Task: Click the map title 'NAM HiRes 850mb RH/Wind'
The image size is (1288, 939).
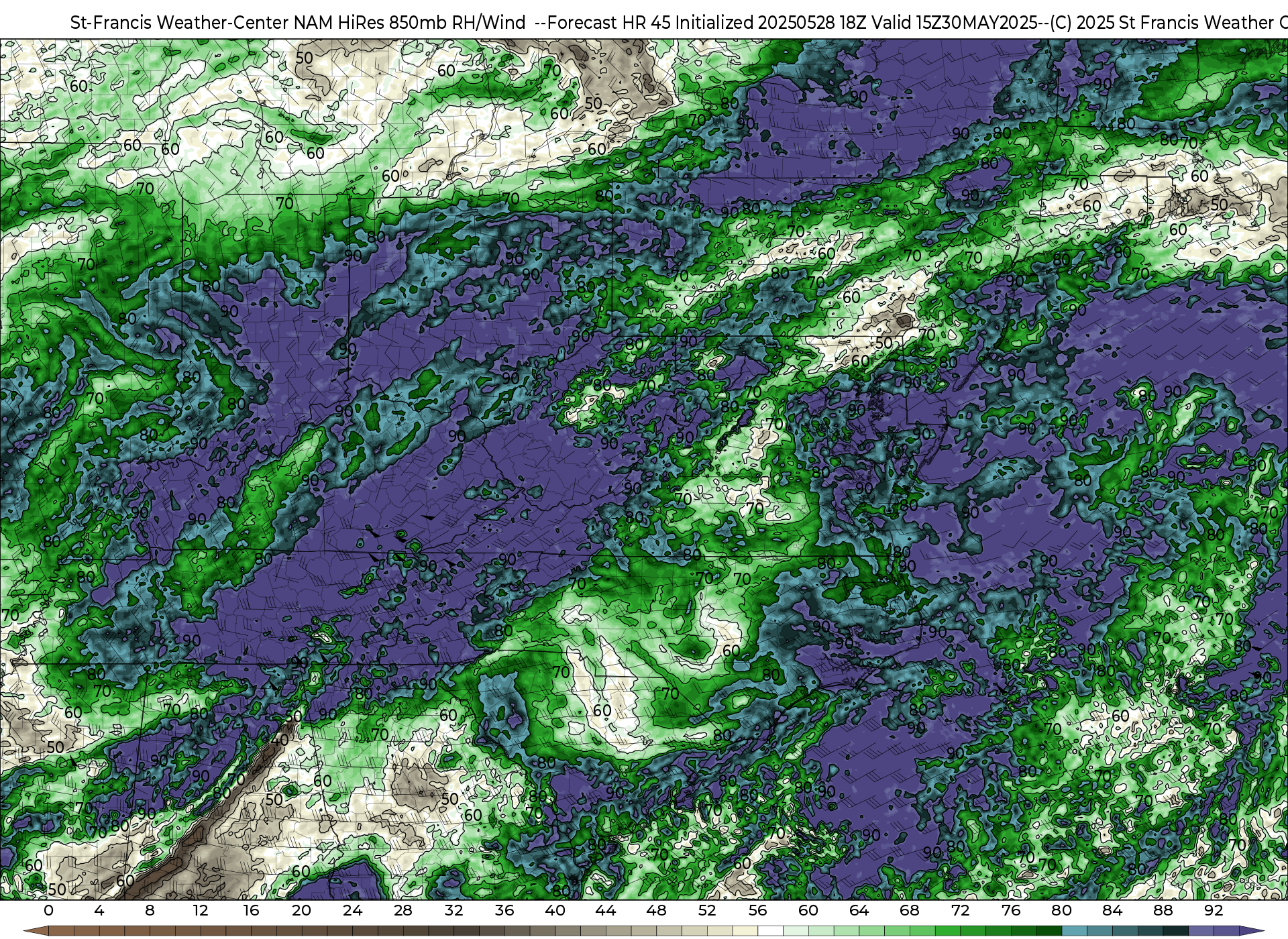Action: tap(410, 23)
